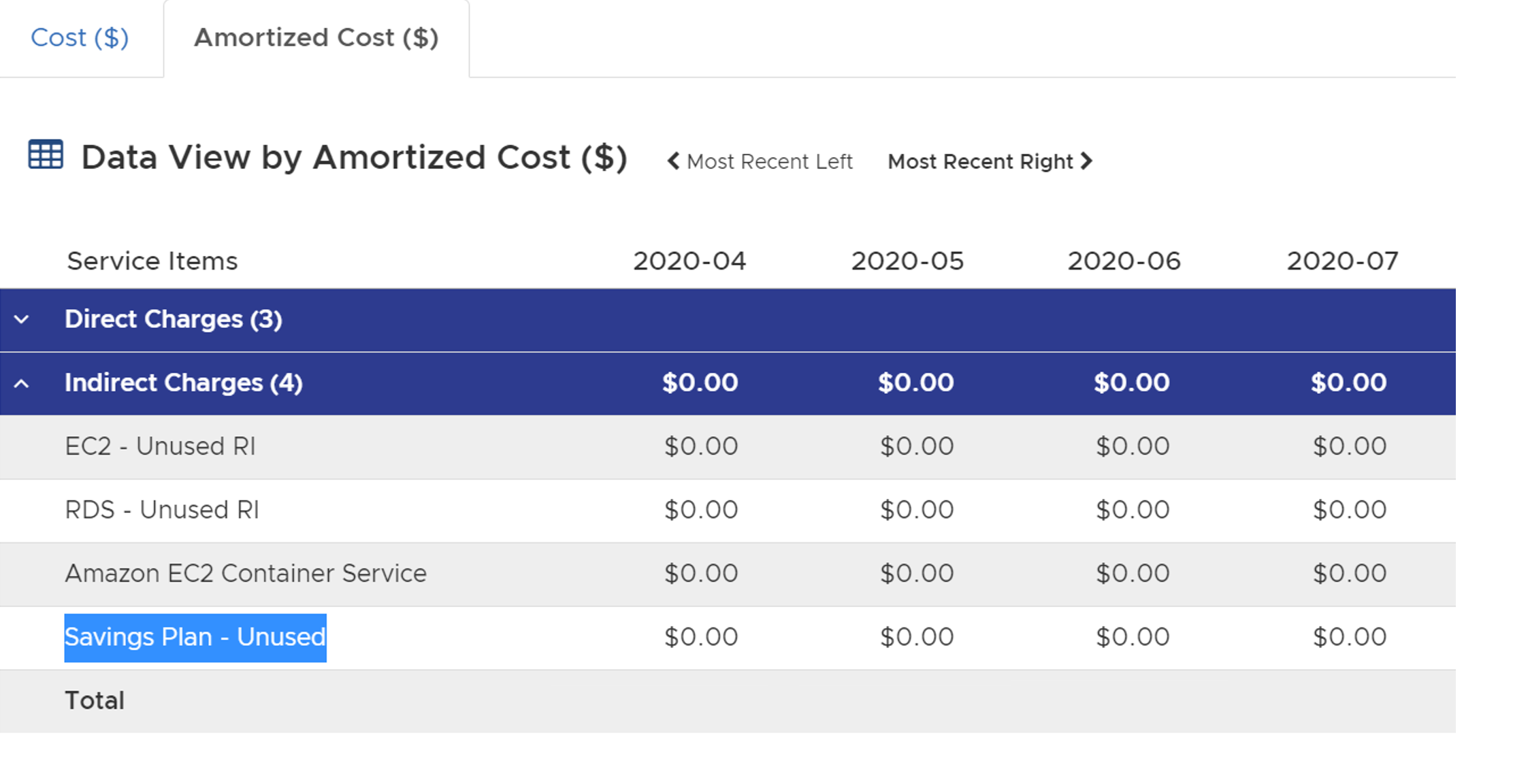Click the 2020-05 column header

pyautogui.click(x=907, y=261)
